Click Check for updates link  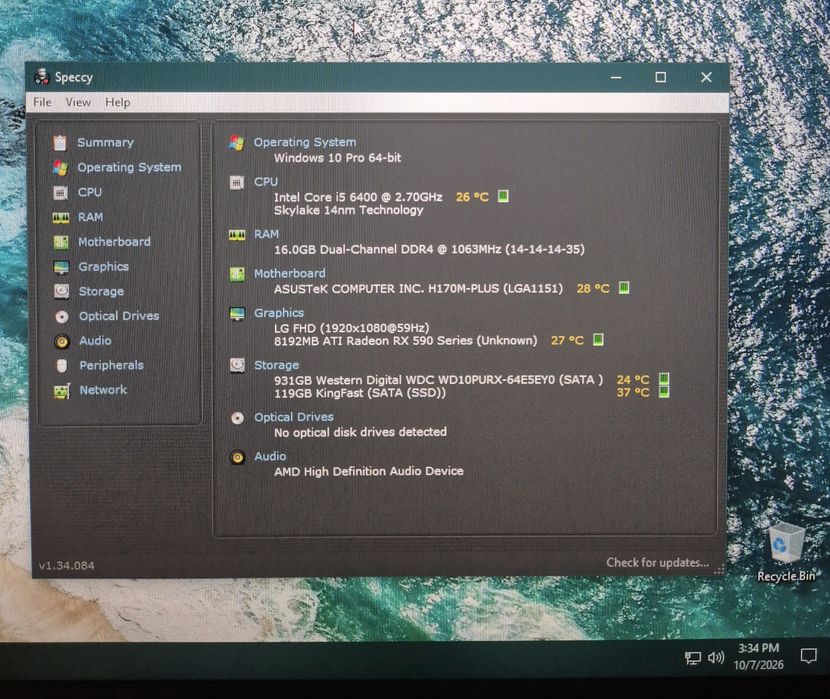pos(657,562)
